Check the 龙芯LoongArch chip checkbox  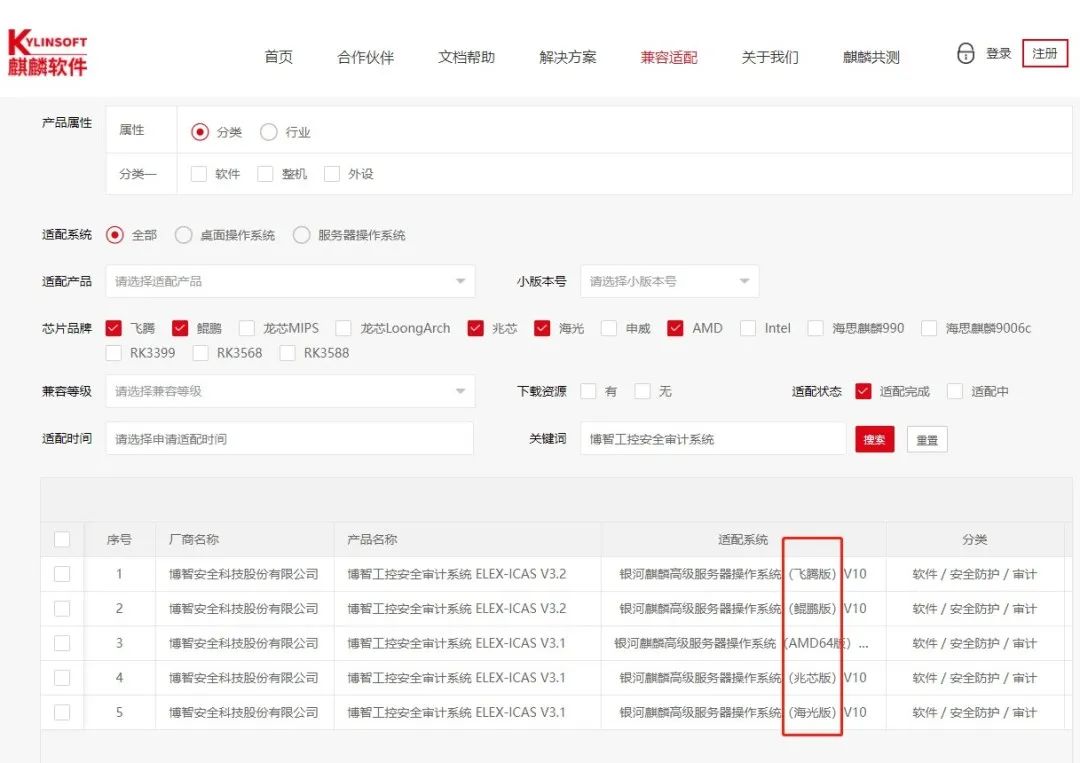[x=344, y=328]
